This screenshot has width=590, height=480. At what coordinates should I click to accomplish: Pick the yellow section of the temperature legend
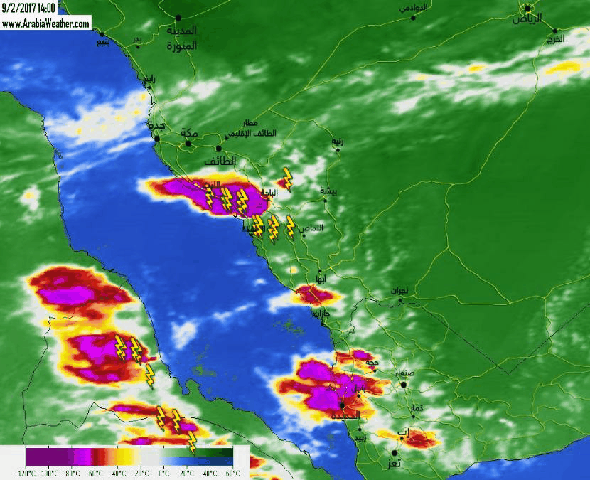tap(124, 457)
